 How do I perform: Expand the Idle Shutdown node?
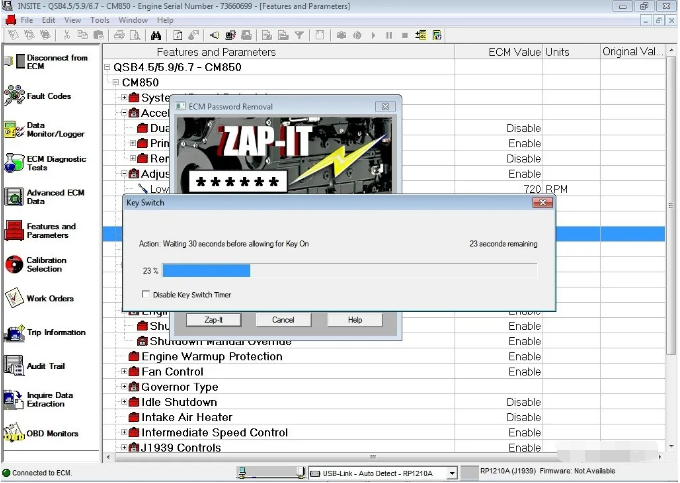pyautogui.click(x=124, y=401)
